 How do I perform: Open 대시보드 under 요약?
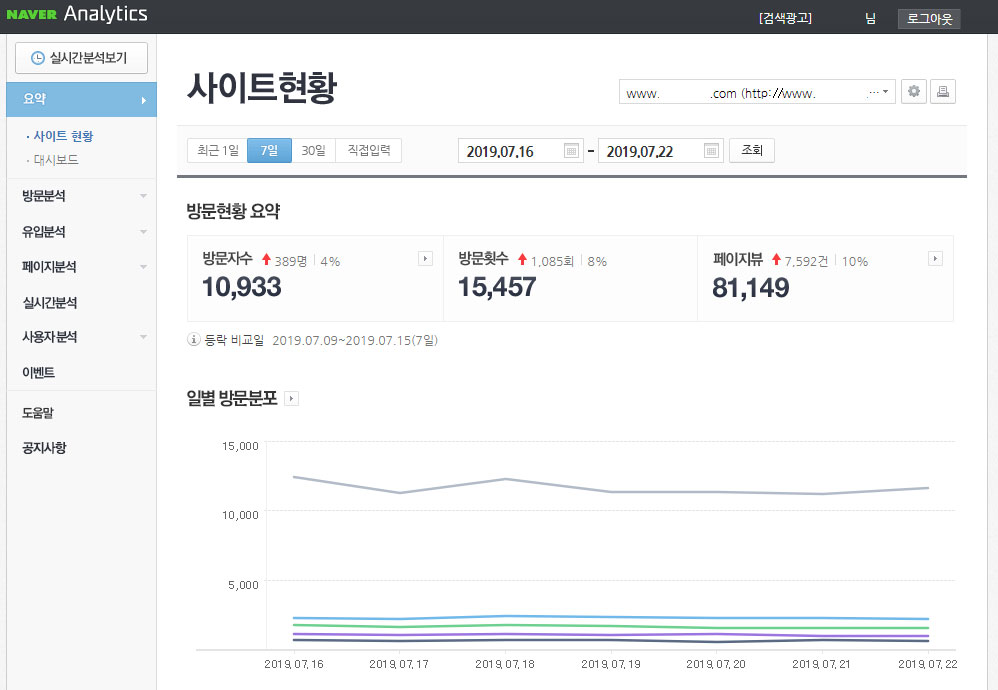tap(56, 160)
